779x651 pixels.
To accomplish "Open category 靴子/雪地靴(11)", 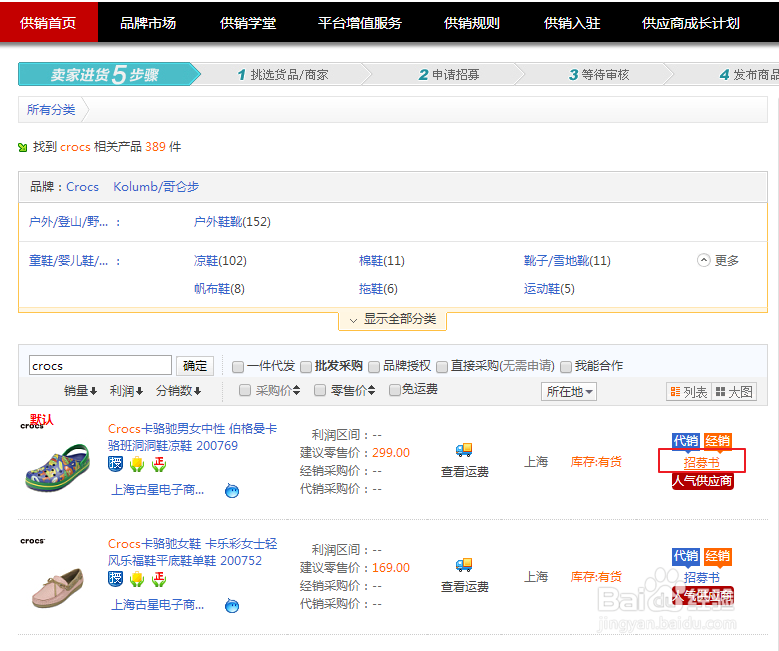I will pyautogui.click(x=567, y=260).
